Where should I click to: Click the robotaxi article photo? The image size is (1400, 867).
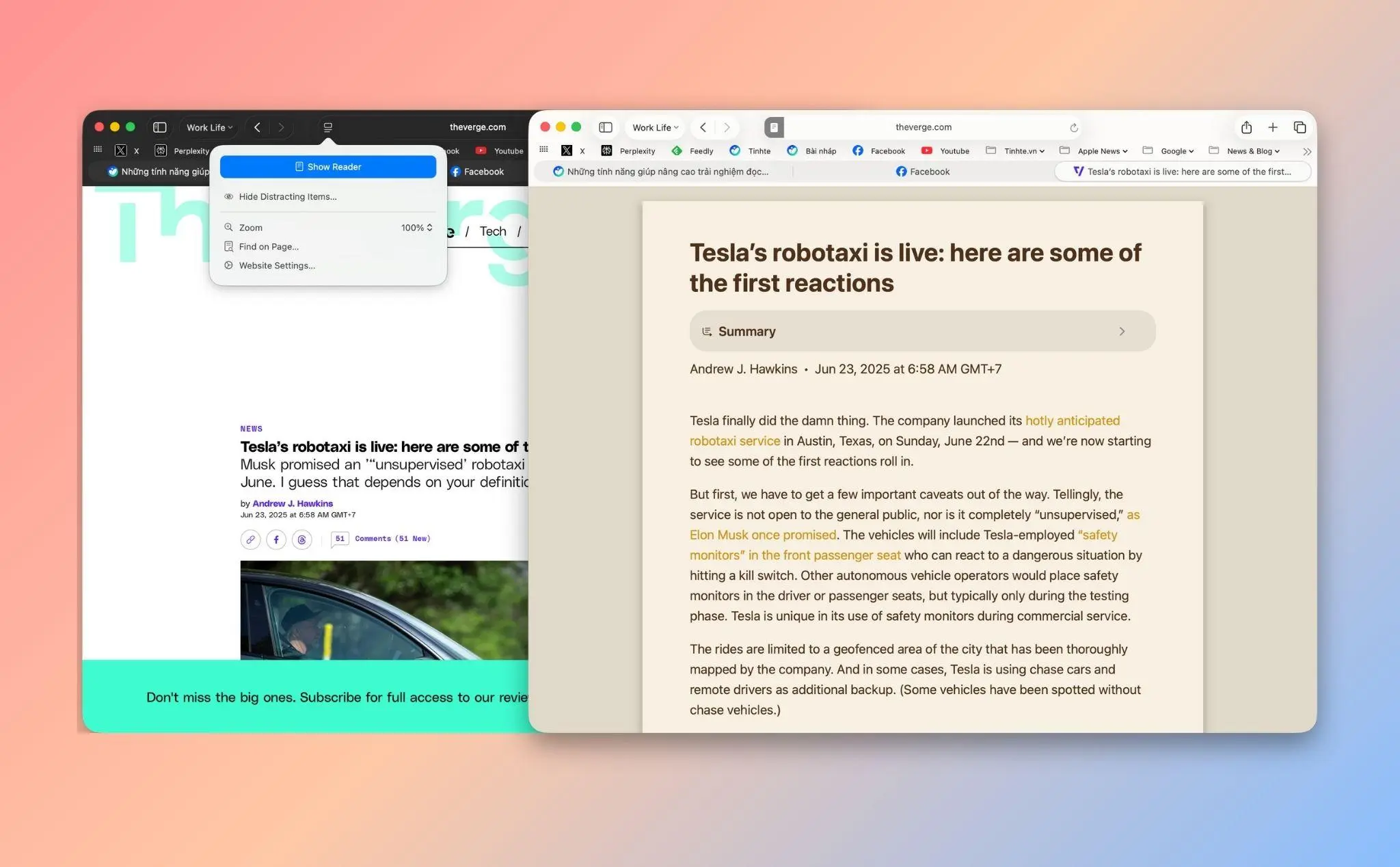coord(384,610)
